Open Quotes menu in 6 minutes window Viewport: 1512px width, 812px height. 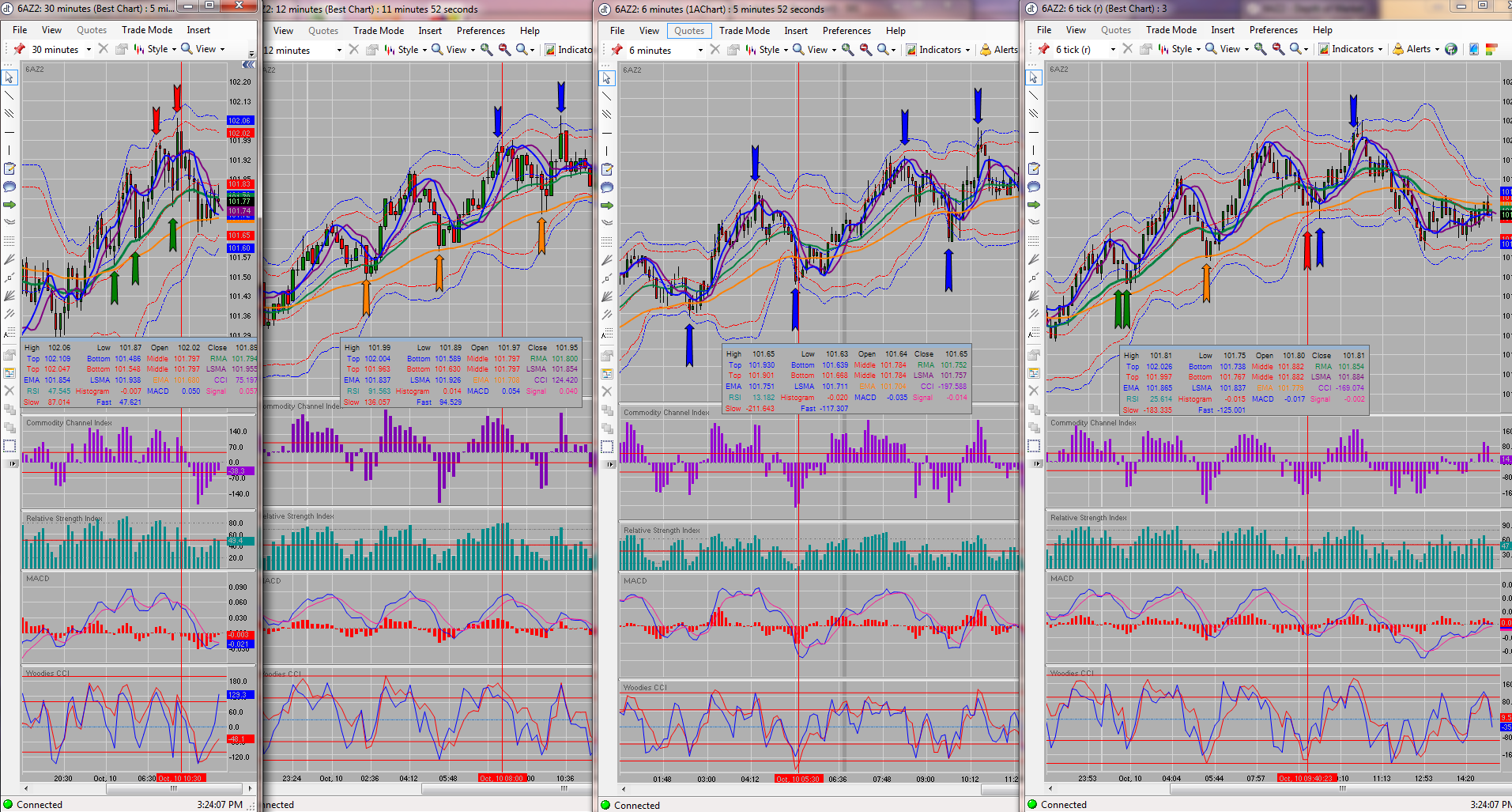pos(689,31)
